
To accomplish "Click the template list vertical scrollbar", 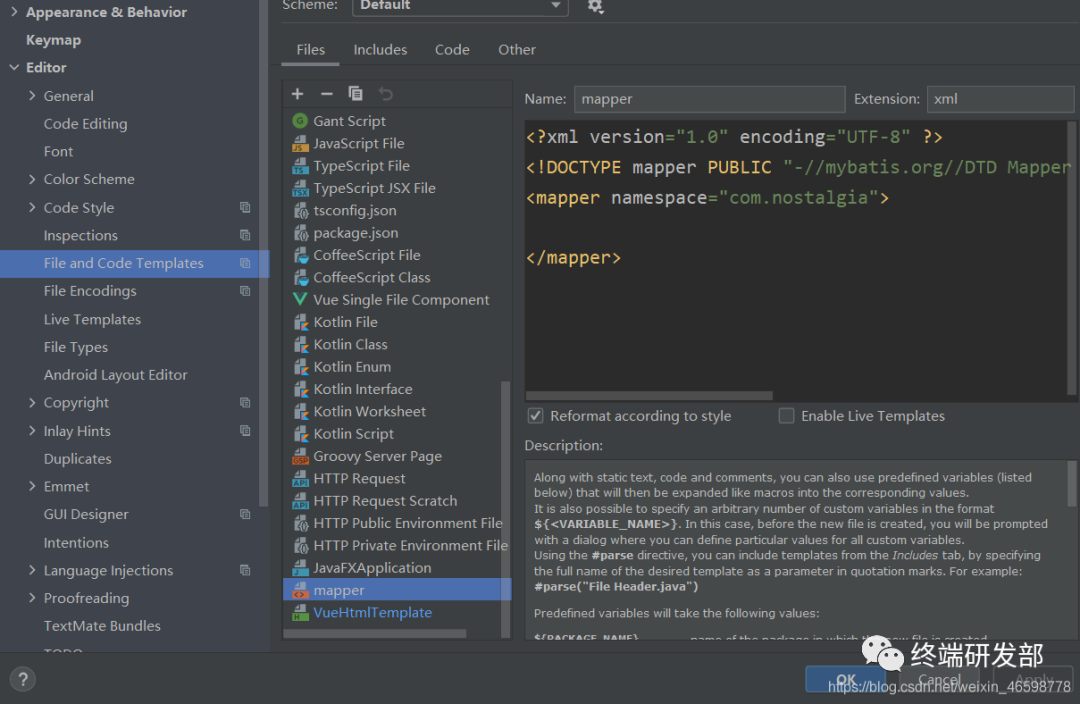I will click(x=506, y=508).
